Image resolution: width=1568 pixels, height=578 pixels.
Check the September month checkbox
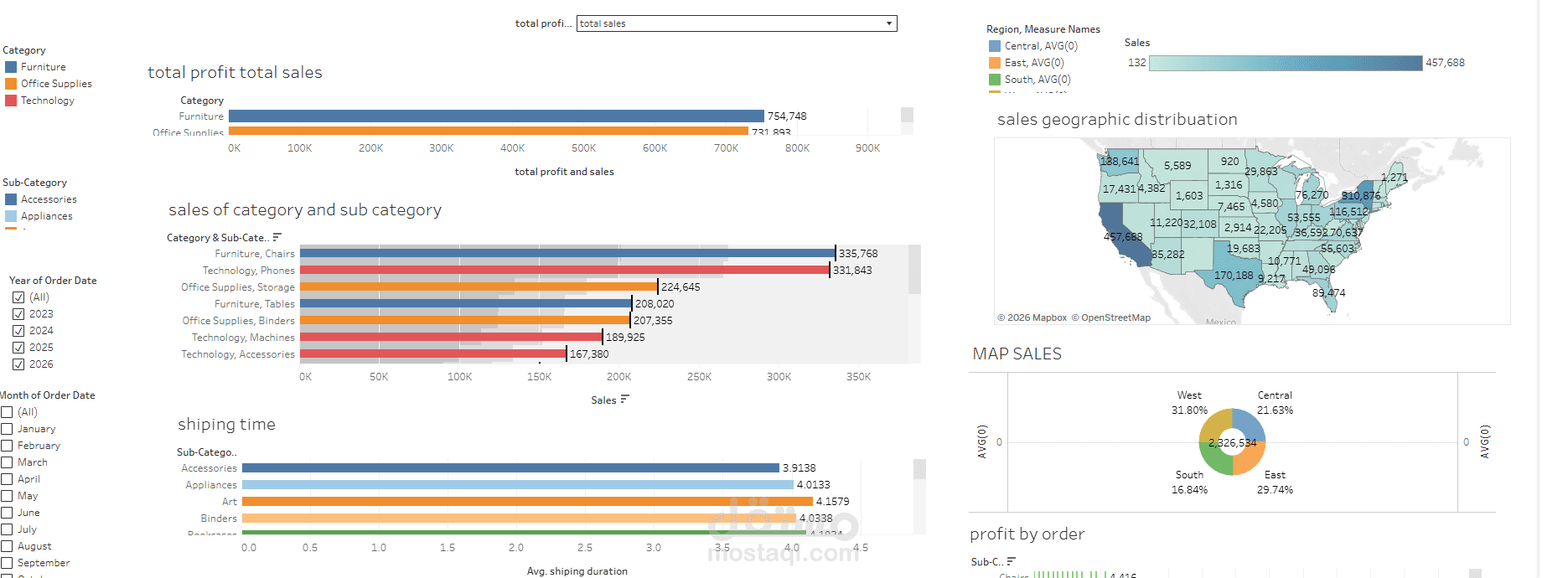[x=7, y=563]
